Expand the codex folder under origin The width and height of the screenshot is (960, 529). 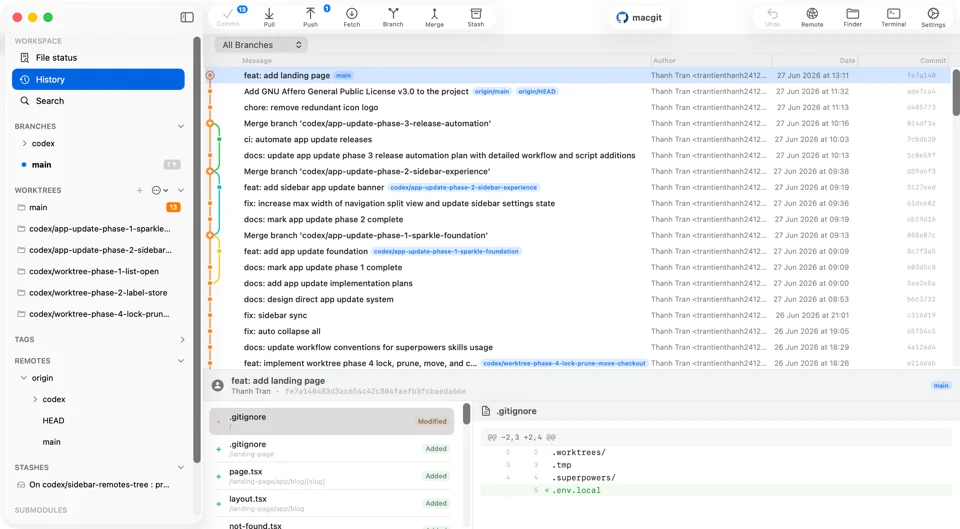click(35, 399)
